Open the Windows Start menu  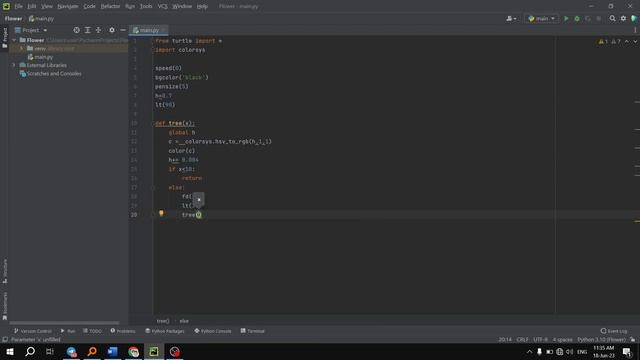coord(10,351)
